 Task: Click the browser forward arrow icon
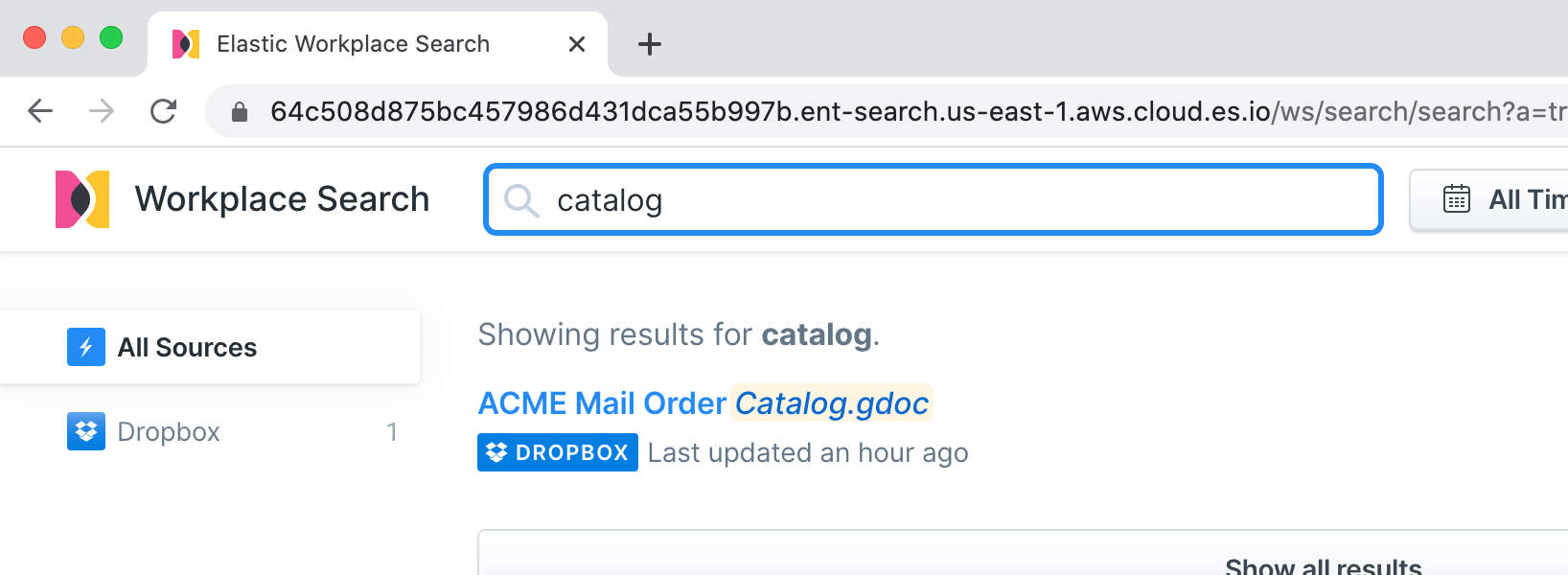102,111
